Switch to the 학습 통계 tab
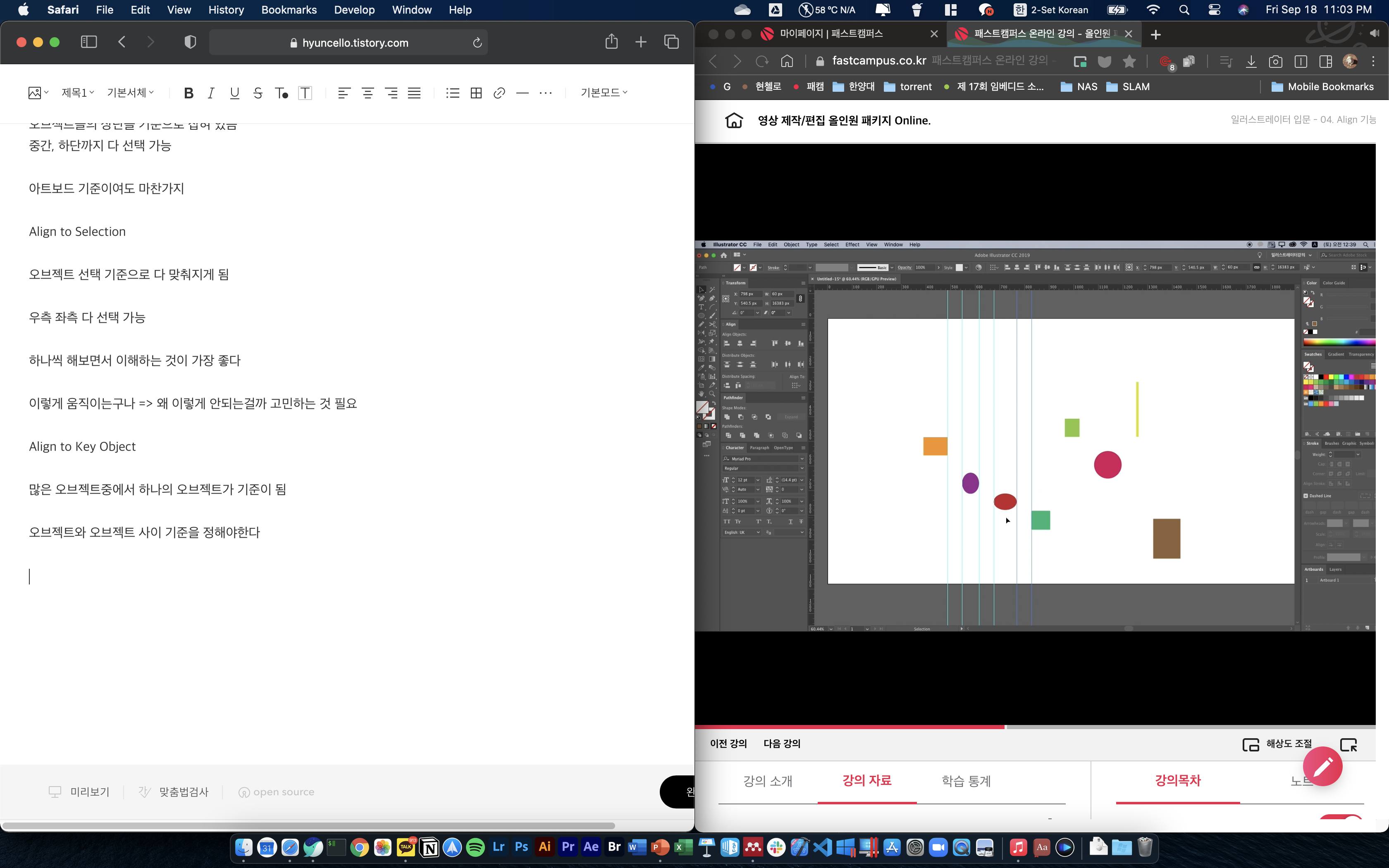 [x=966, y=781]
